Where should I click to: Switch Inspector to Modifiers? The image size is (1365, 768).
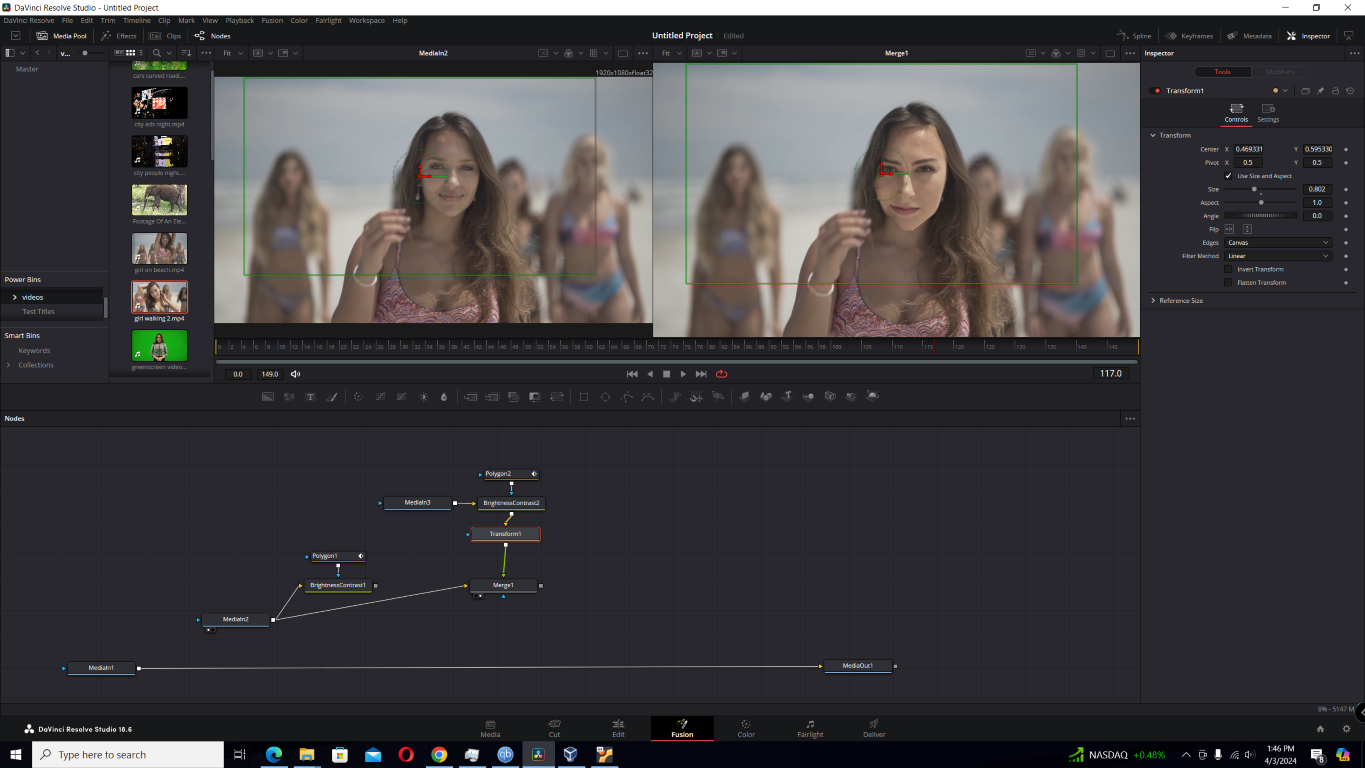(x=1280, y=72)
